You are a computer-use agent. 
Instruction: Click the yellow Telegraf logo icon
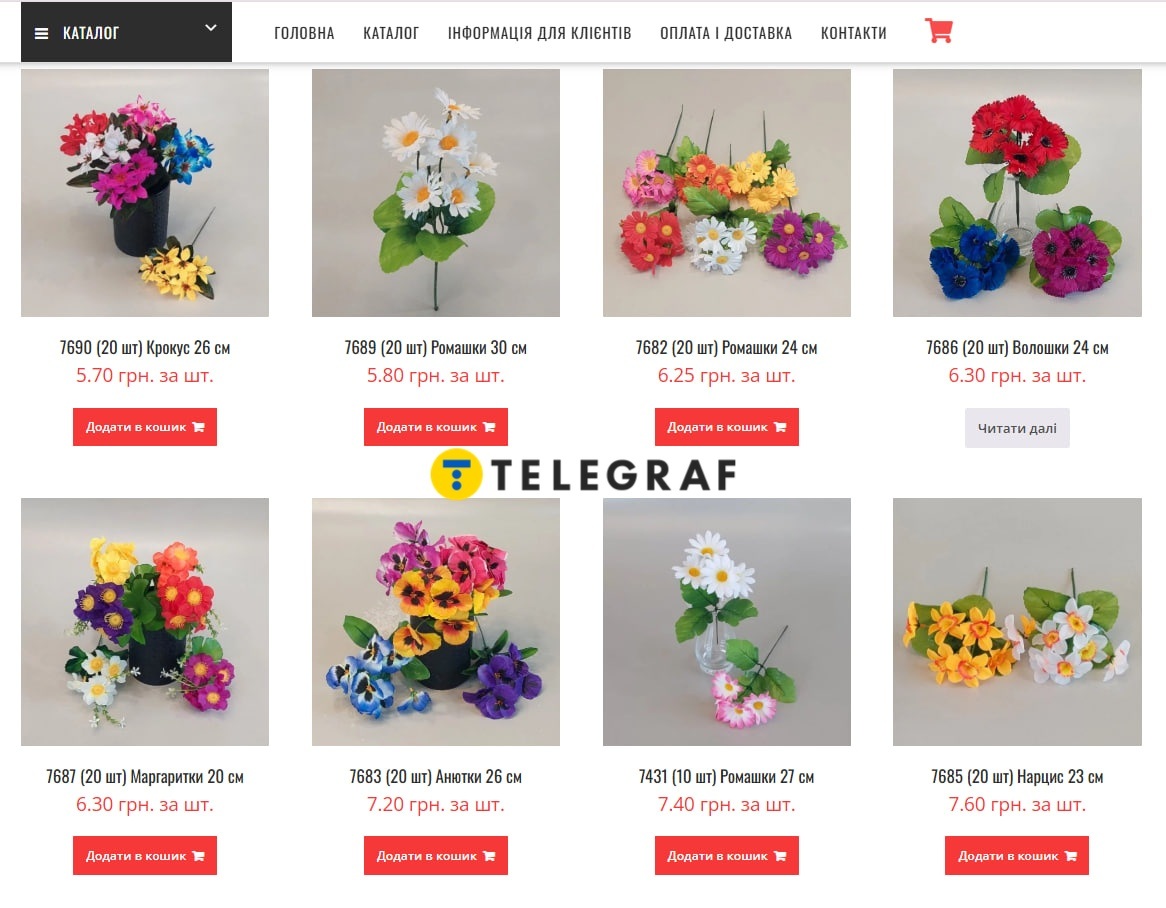tap(456, 474)
